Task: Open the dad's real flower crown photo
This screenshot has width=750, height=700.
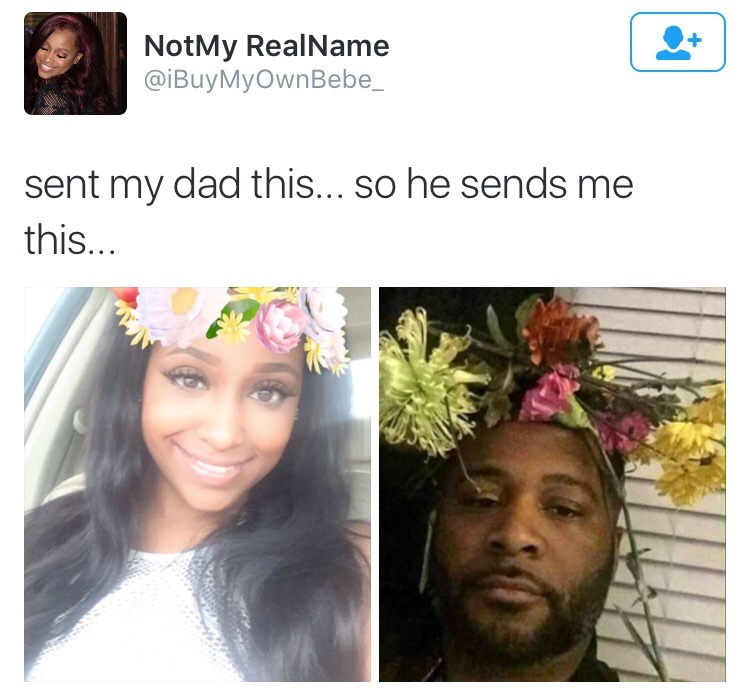Action: [552, 484]
